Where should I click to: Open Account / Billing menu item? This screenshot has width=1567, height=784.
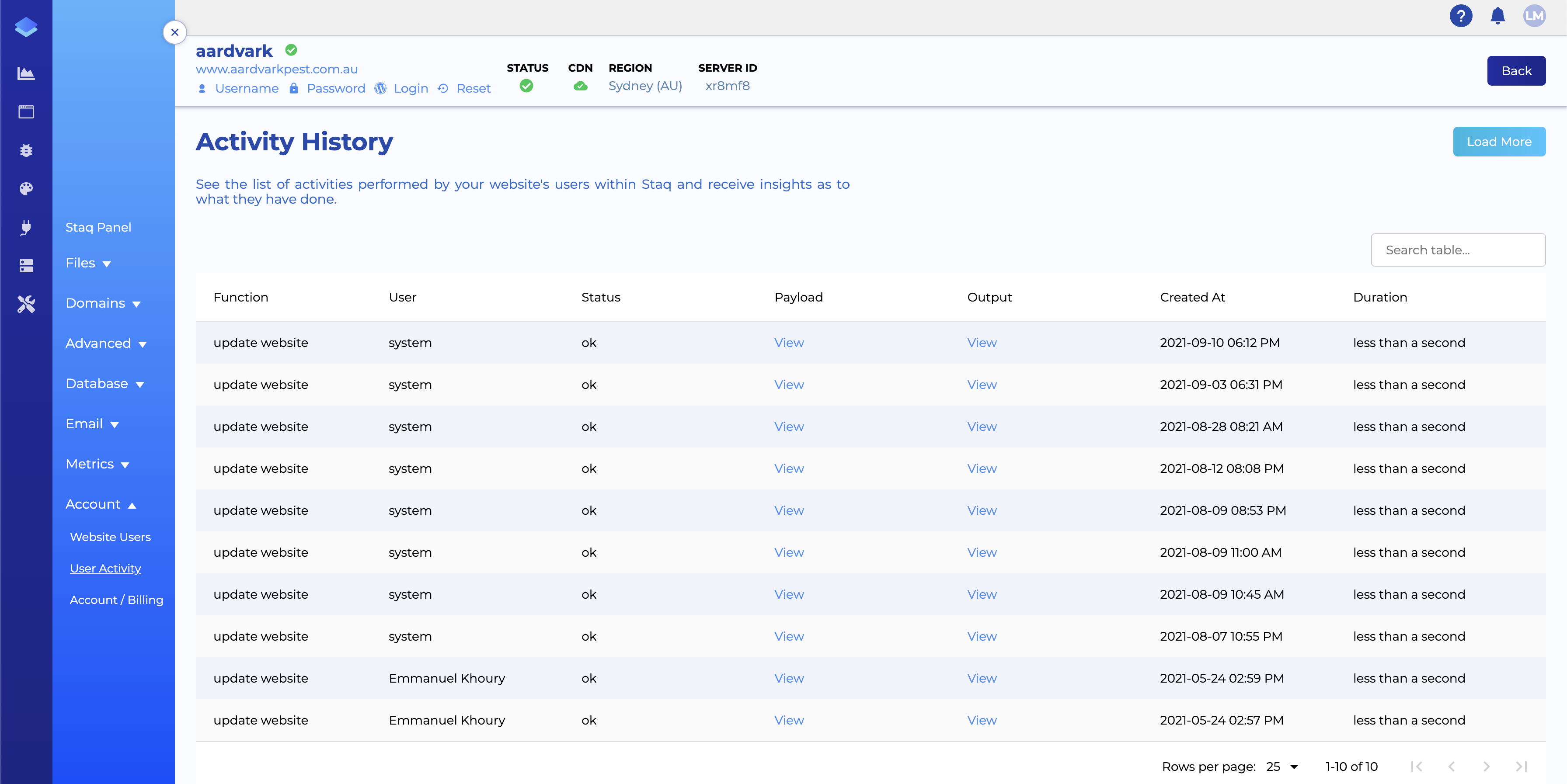[116, 600]
